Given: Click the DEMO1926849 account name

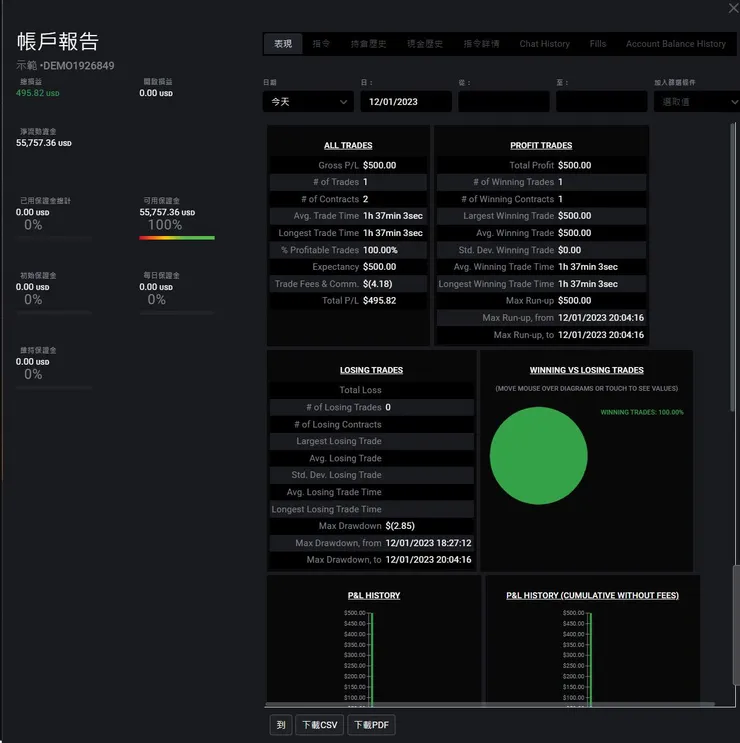Looking at the screenshot, I should [79, 65].
